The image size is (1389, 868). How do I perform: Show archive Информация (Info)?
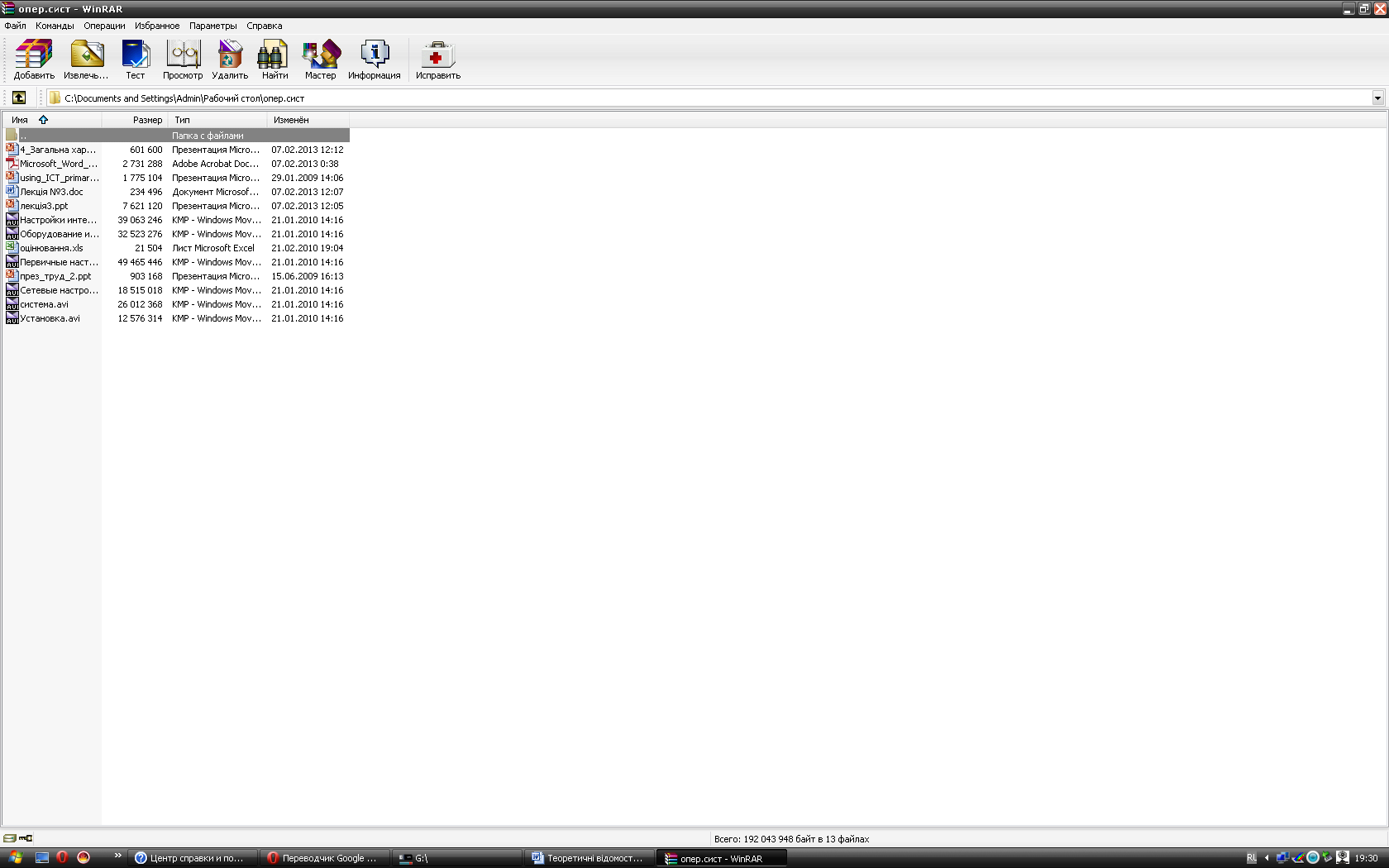[374, 60]
